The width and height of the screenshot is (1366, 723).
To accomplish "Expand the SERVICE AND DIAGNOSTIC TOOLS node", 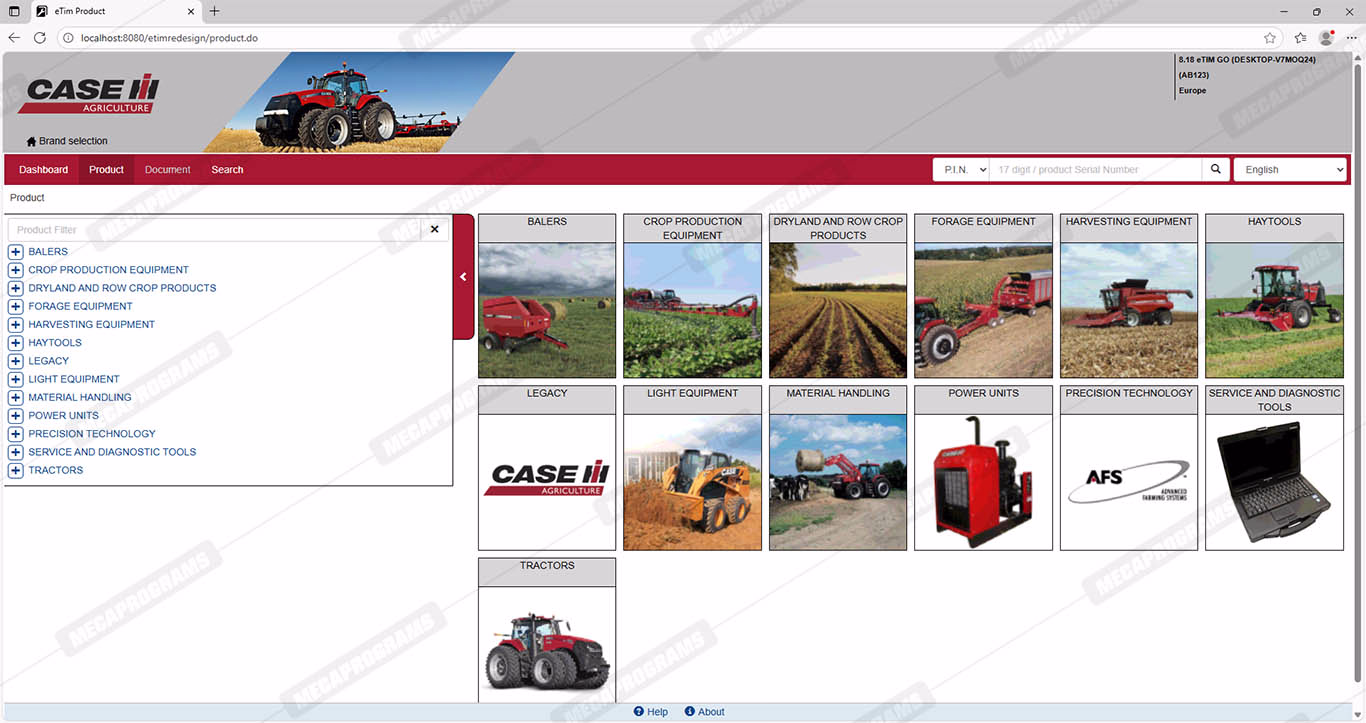I will pyautogui.click(x=15, y=452).
